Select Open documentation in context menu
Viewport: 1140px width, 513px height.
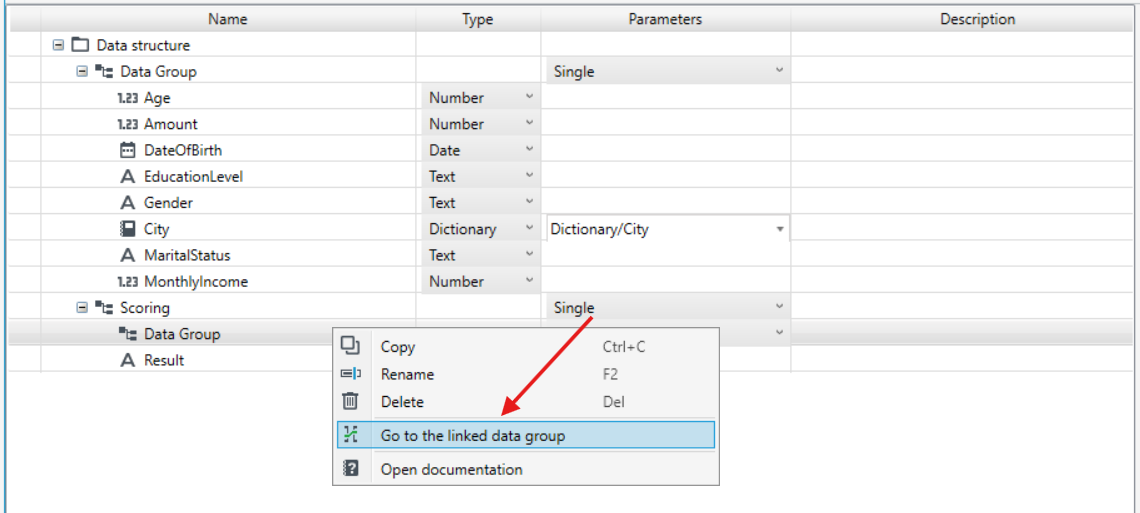[x=524, y=469]
